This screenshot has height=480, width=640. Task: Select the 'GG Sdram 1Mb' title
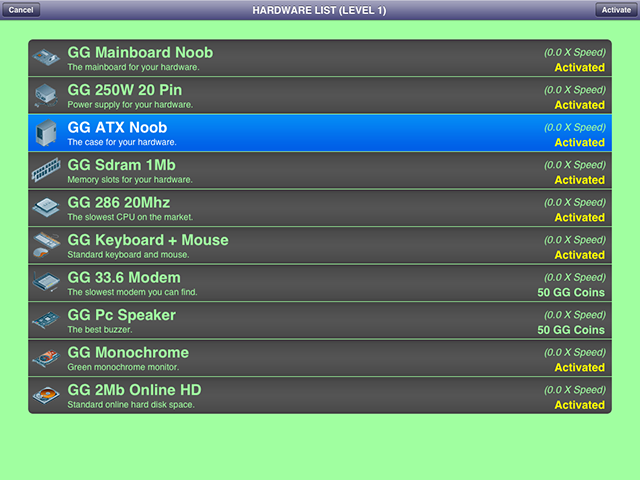[x=121, y=165]
